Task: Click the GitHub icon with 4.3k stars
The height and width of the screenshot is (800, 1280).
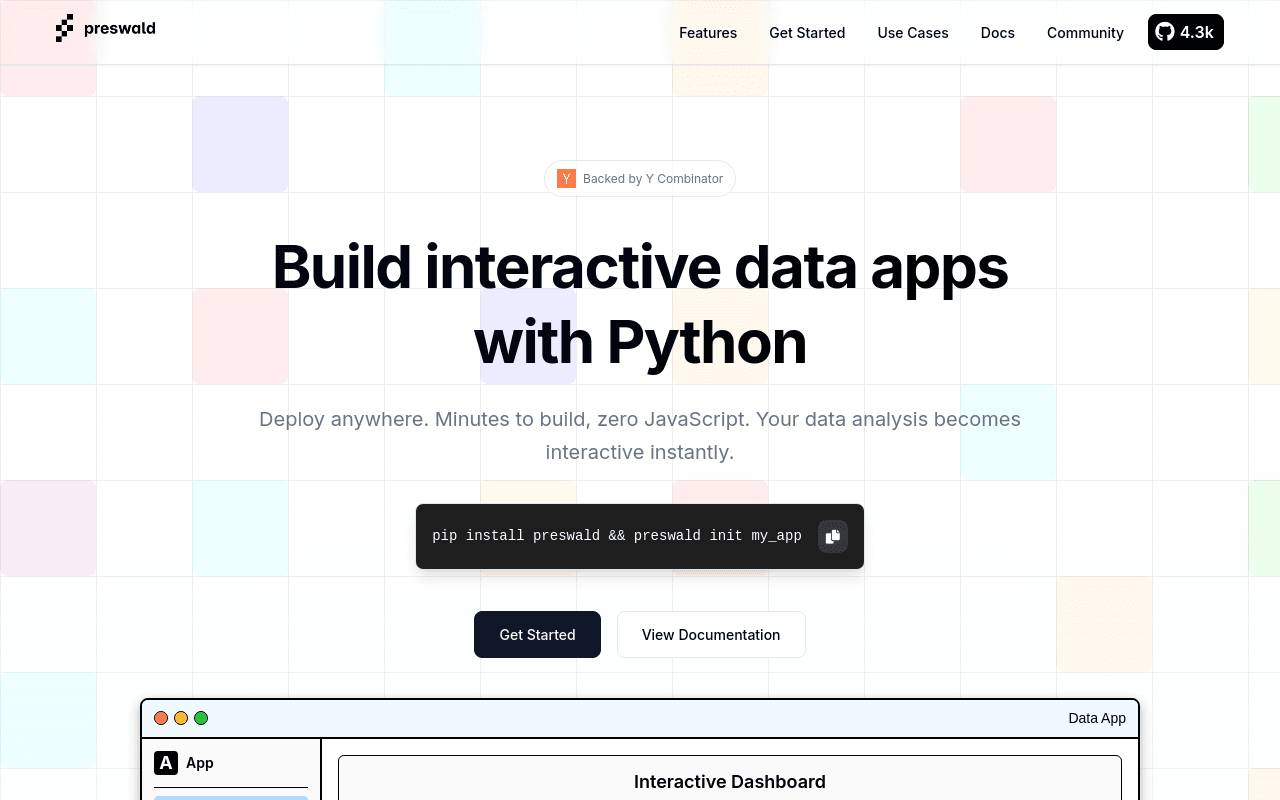Action: click(1186, 32)
